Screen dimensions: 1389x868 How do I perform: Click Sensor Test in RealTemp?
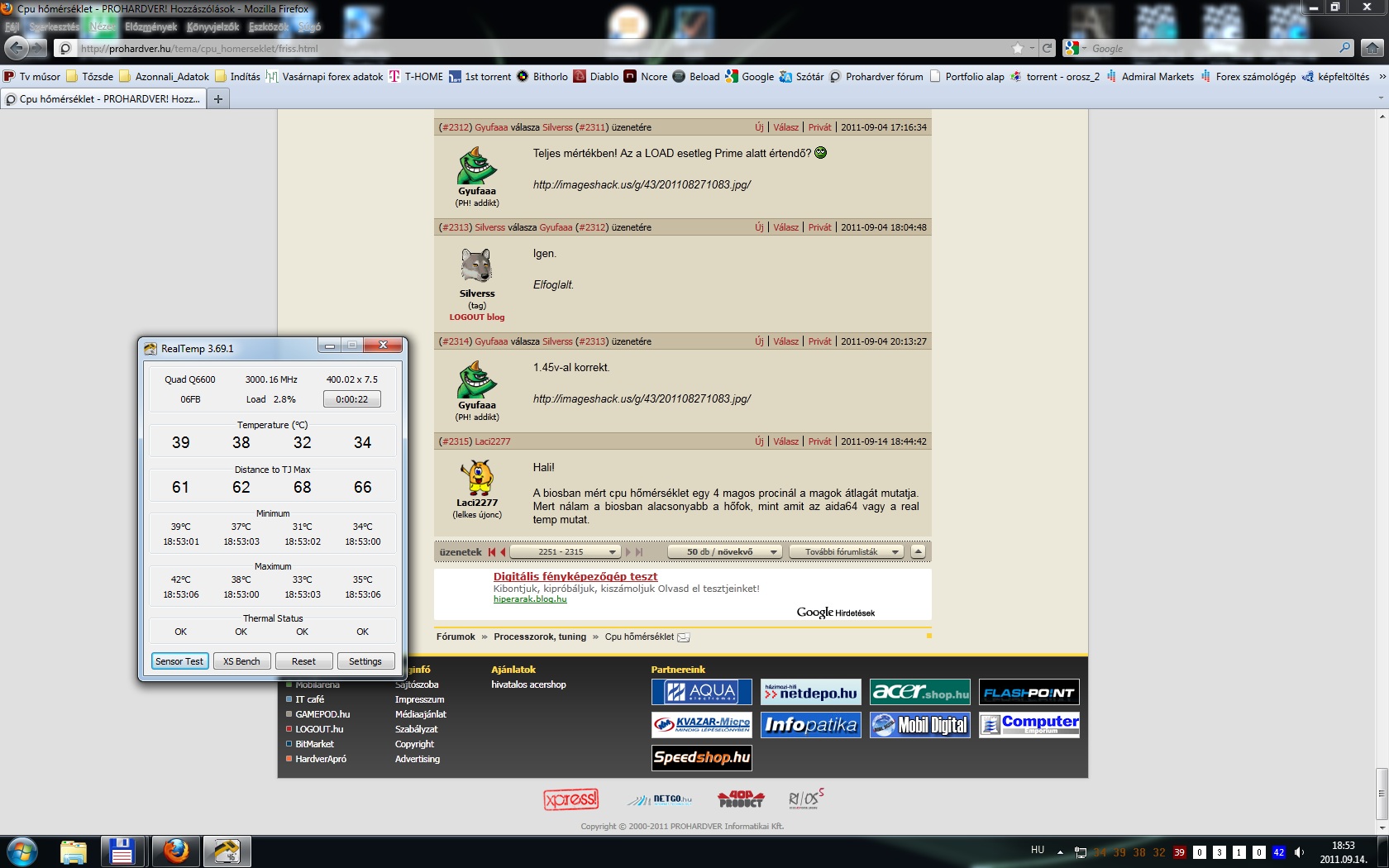click(179, 661)
